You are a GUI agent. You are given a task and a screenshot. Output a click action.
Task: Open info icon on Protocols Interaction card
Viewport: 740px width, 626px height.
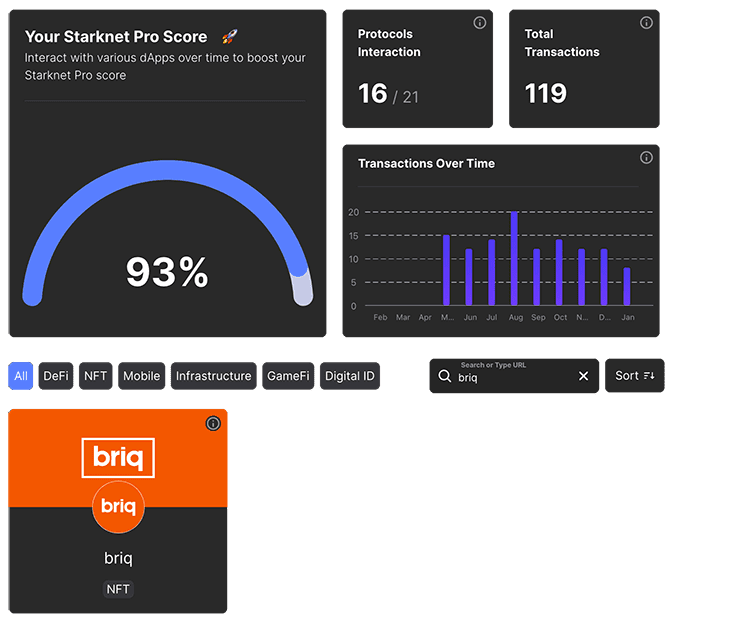click(x=479, y=23)
